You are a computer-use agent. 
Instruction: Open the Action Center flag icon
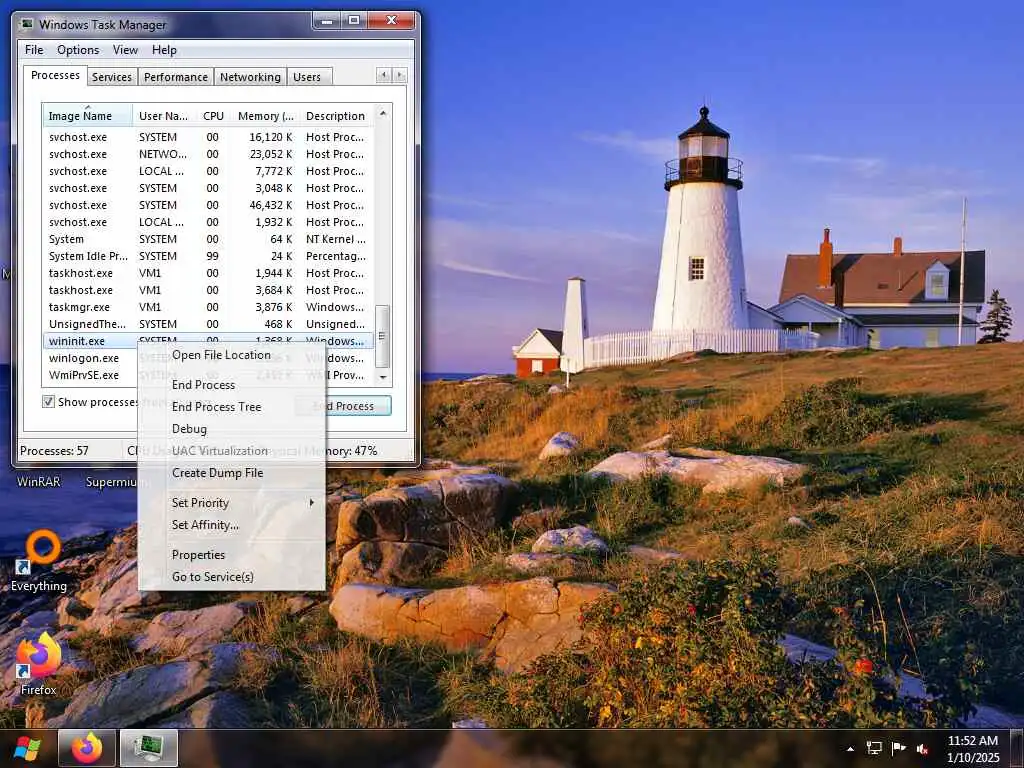click(x=898, y=748)
